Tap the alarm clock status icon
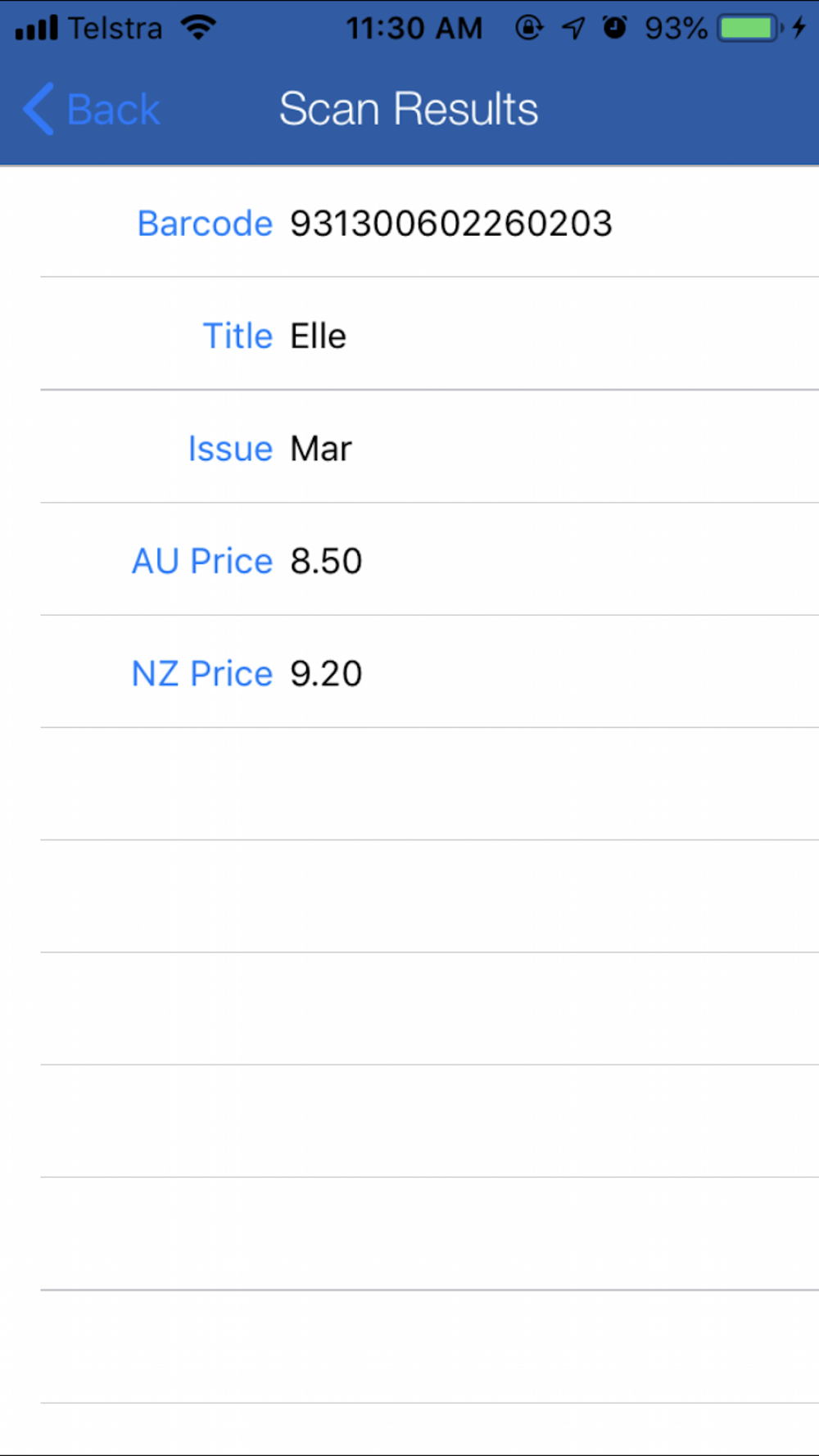Screen dimensions: 819x1456 click(x=615, y=28)
